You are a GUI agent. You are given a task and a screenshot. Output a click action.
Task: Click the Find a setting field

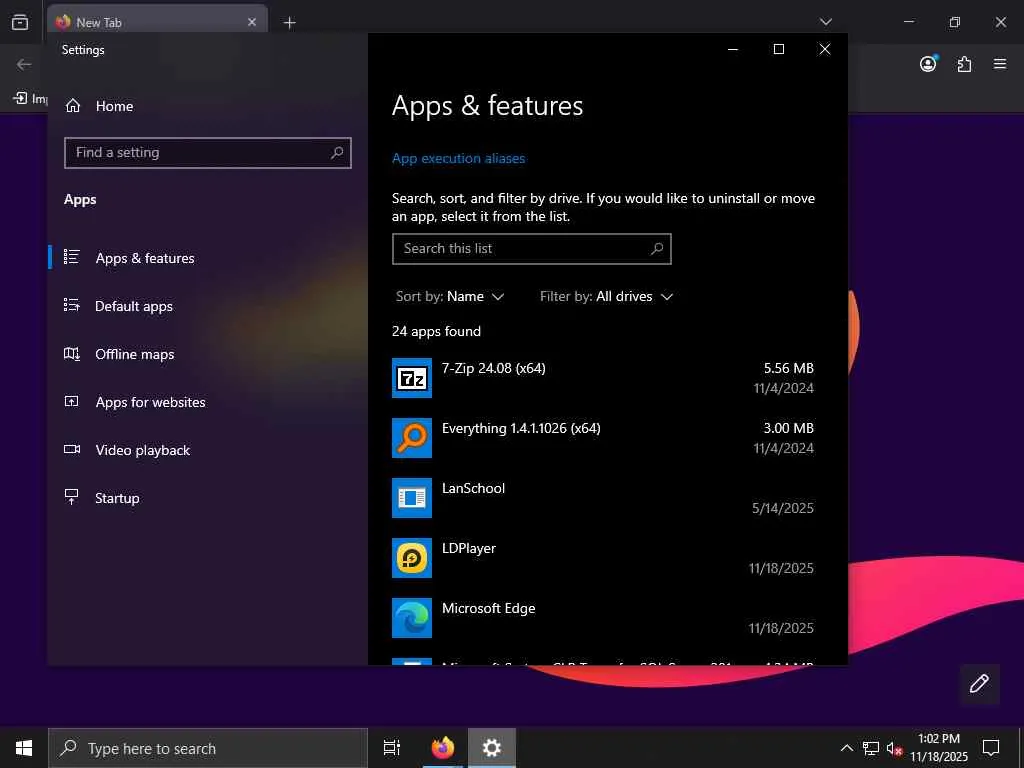tap(208, 152)
